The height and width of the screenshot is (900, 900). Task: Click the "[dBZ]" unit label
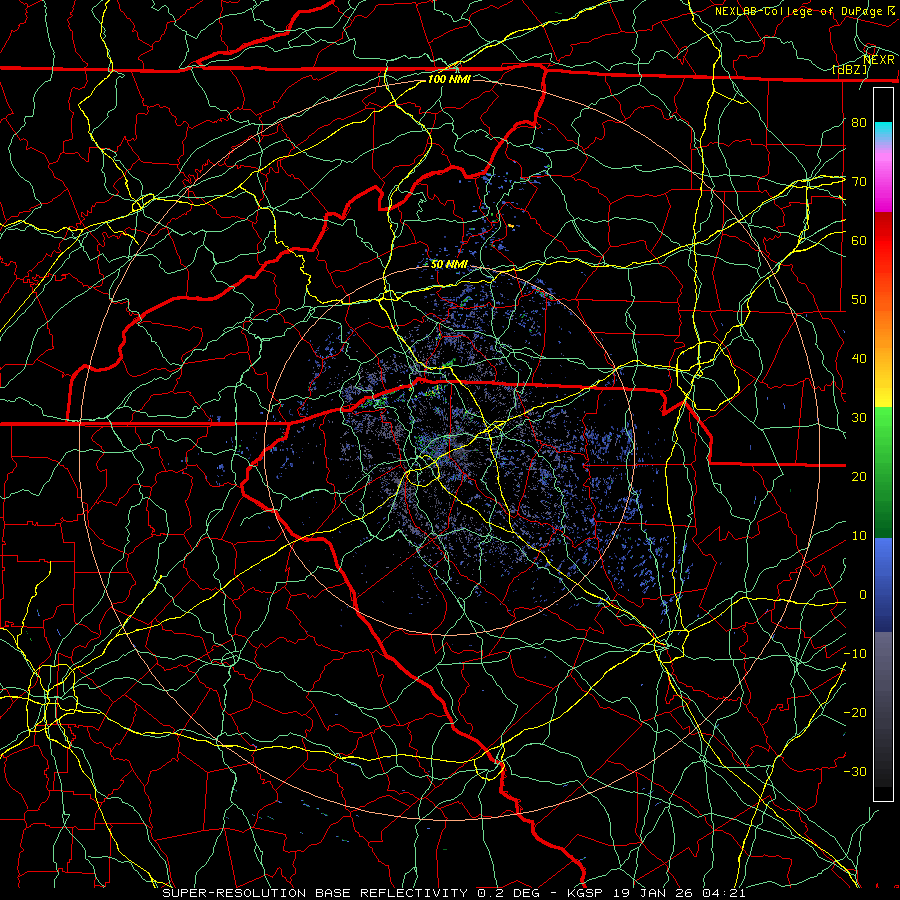coord(850,70)
